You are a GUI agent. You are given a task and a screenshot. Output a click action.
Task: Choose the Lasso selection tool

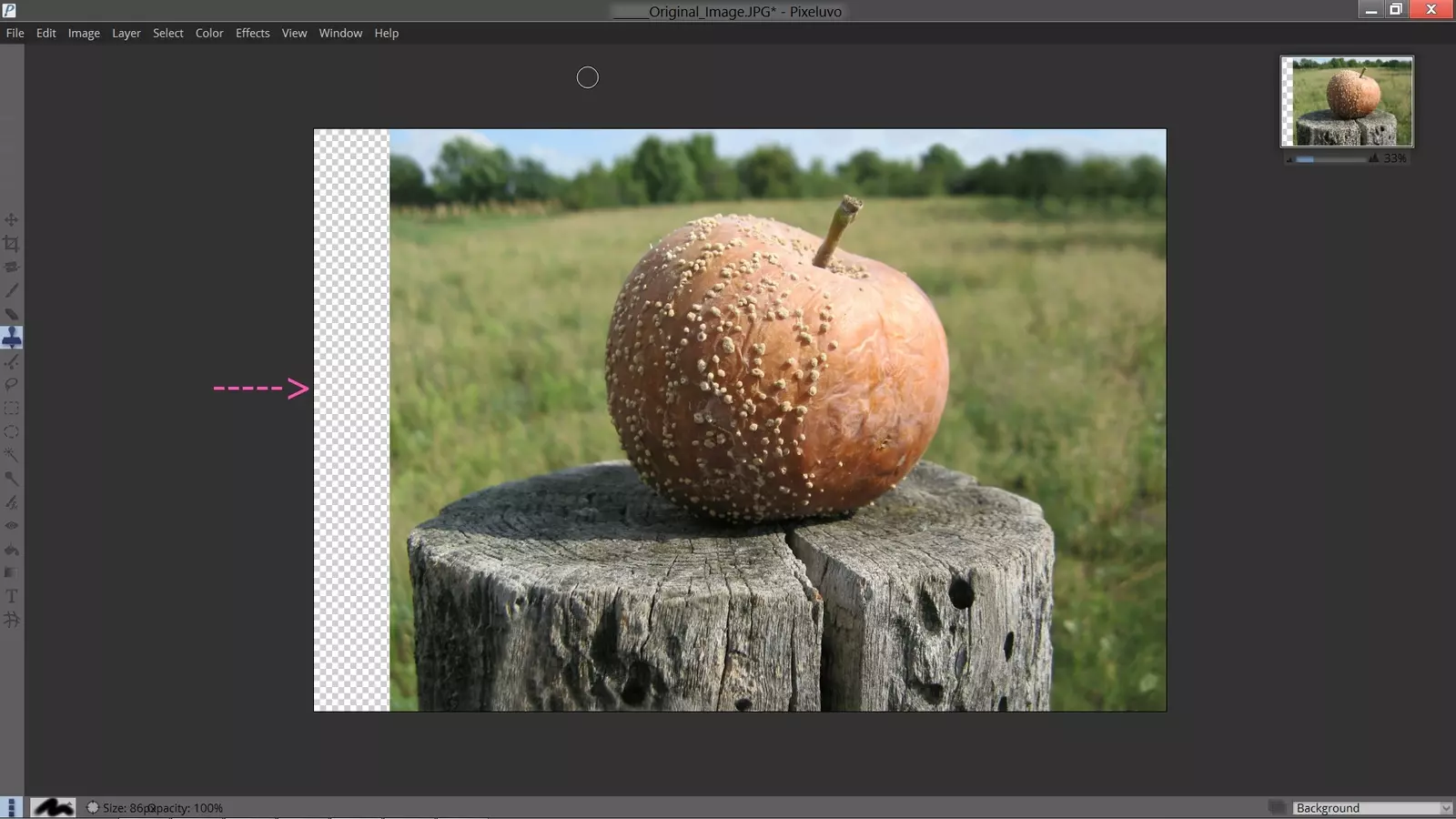coord(11,385)
